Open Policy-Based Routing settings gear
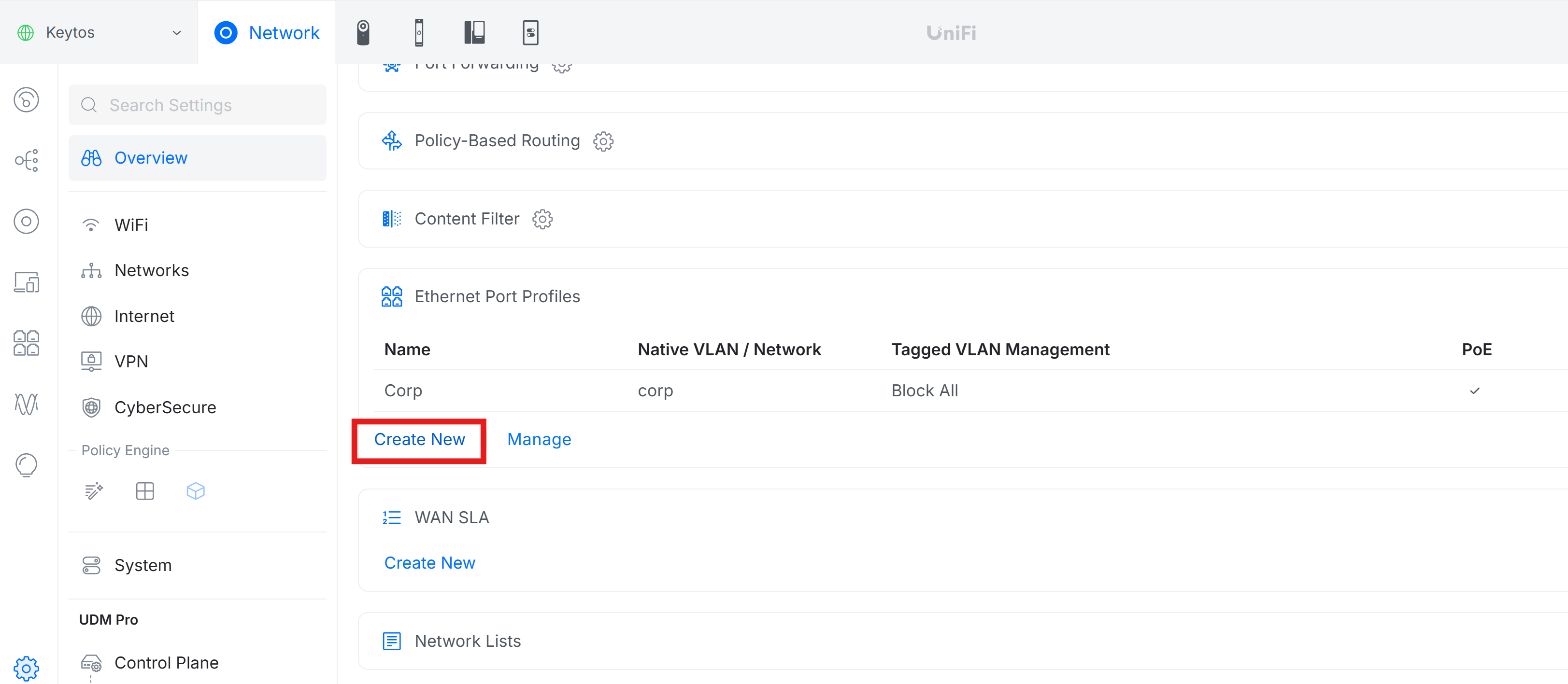Viewport: 1568px width, 684px height. tap(603, 141)
